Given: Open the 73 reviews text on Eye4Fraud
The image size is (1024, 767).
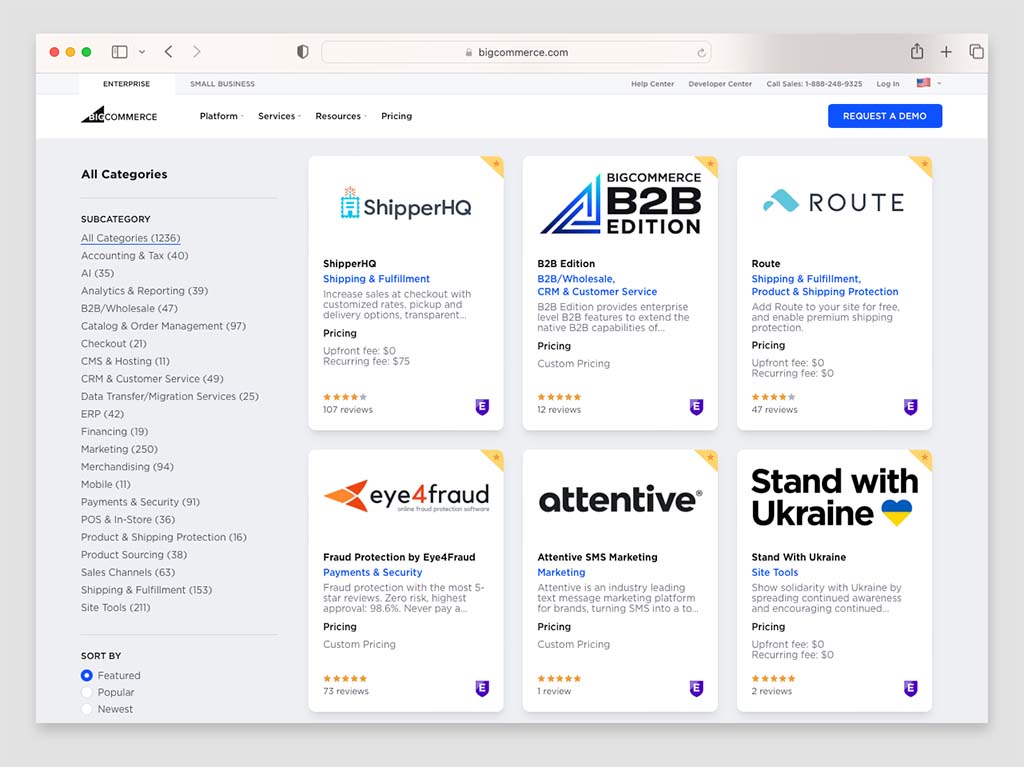Looking at the screenshot, I should point(345,691).
